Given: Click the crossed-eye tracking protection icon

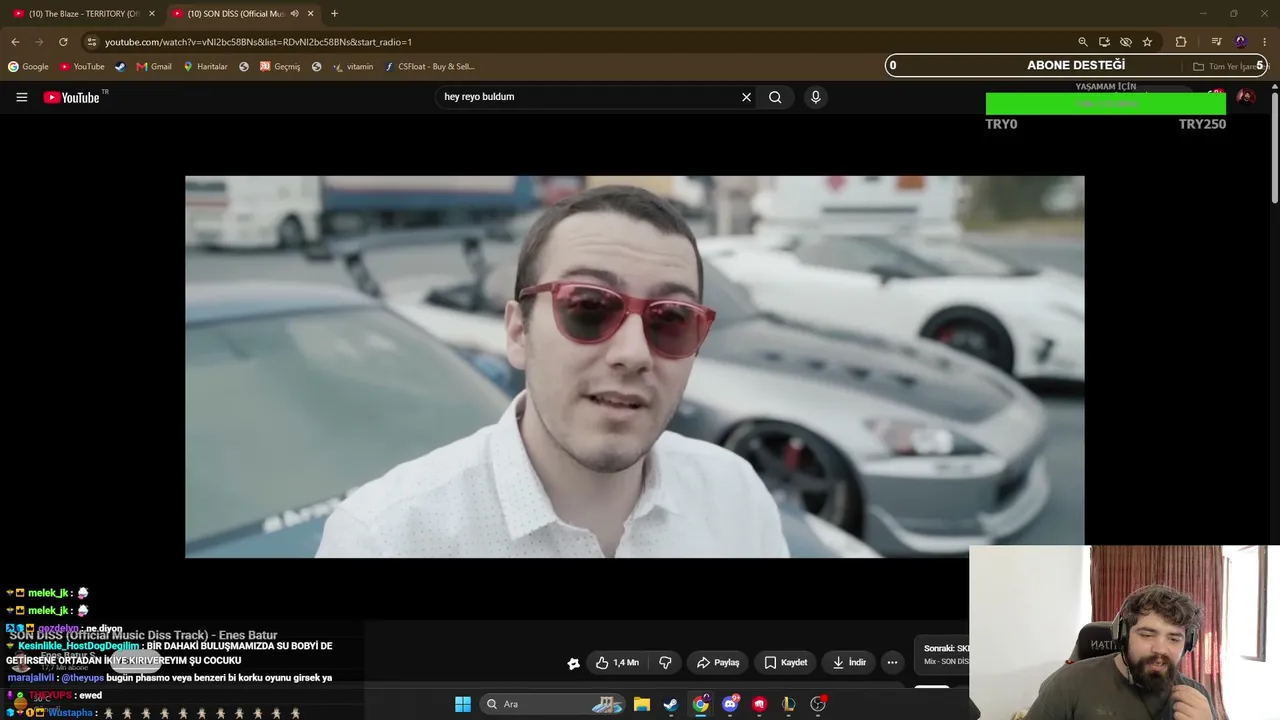Looking at the screenshot, I should pos(1126,42).
